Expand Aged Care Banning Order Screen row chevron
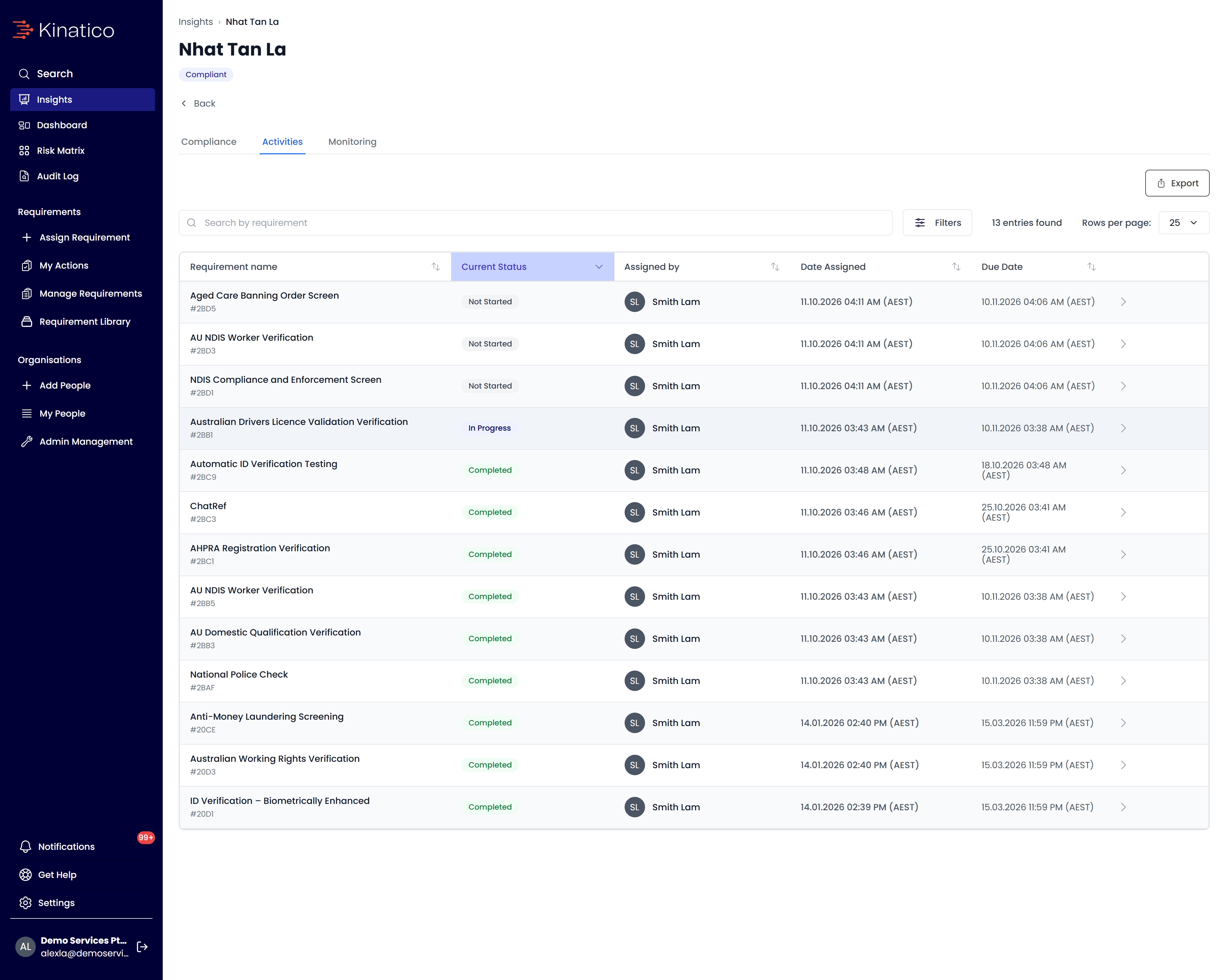 pos(1123,302)
